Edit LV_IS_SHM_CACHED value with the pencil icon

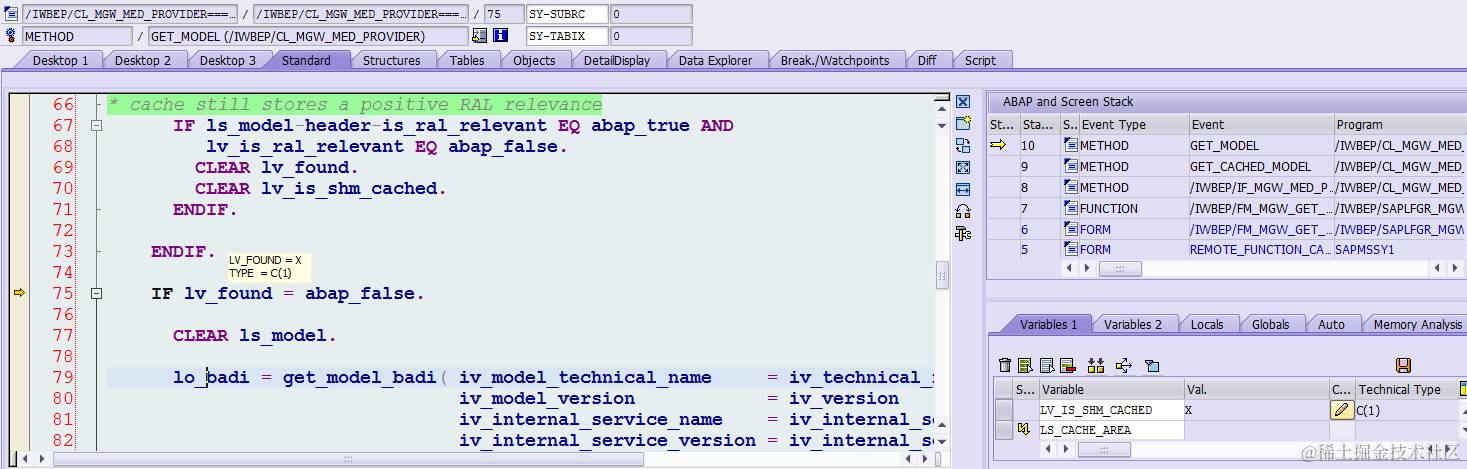click(1341, 410)
